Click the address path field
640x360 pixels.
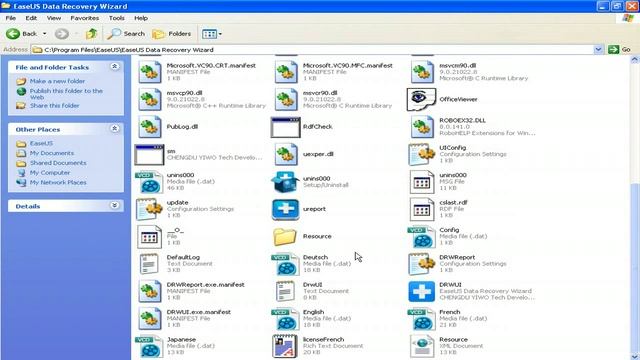(x=312, y=50)
